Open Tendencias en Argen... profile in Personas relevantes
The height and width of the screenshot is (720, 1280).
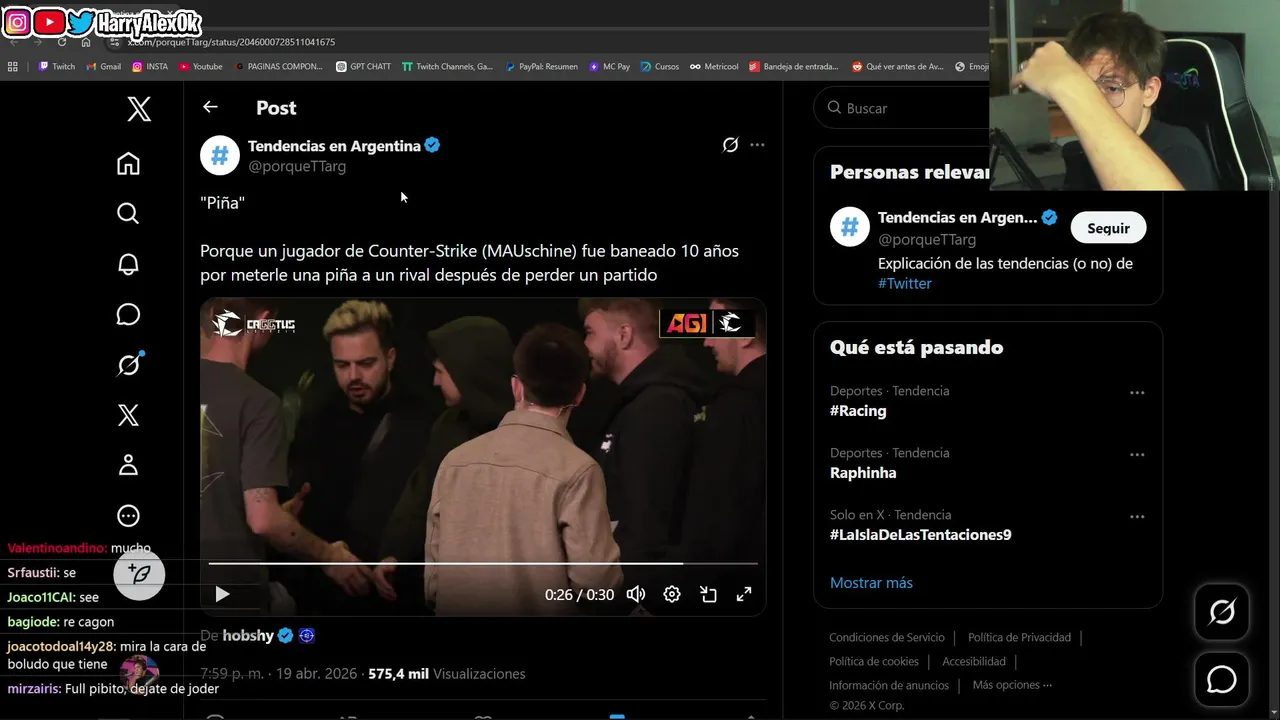(x=957, y=218)
